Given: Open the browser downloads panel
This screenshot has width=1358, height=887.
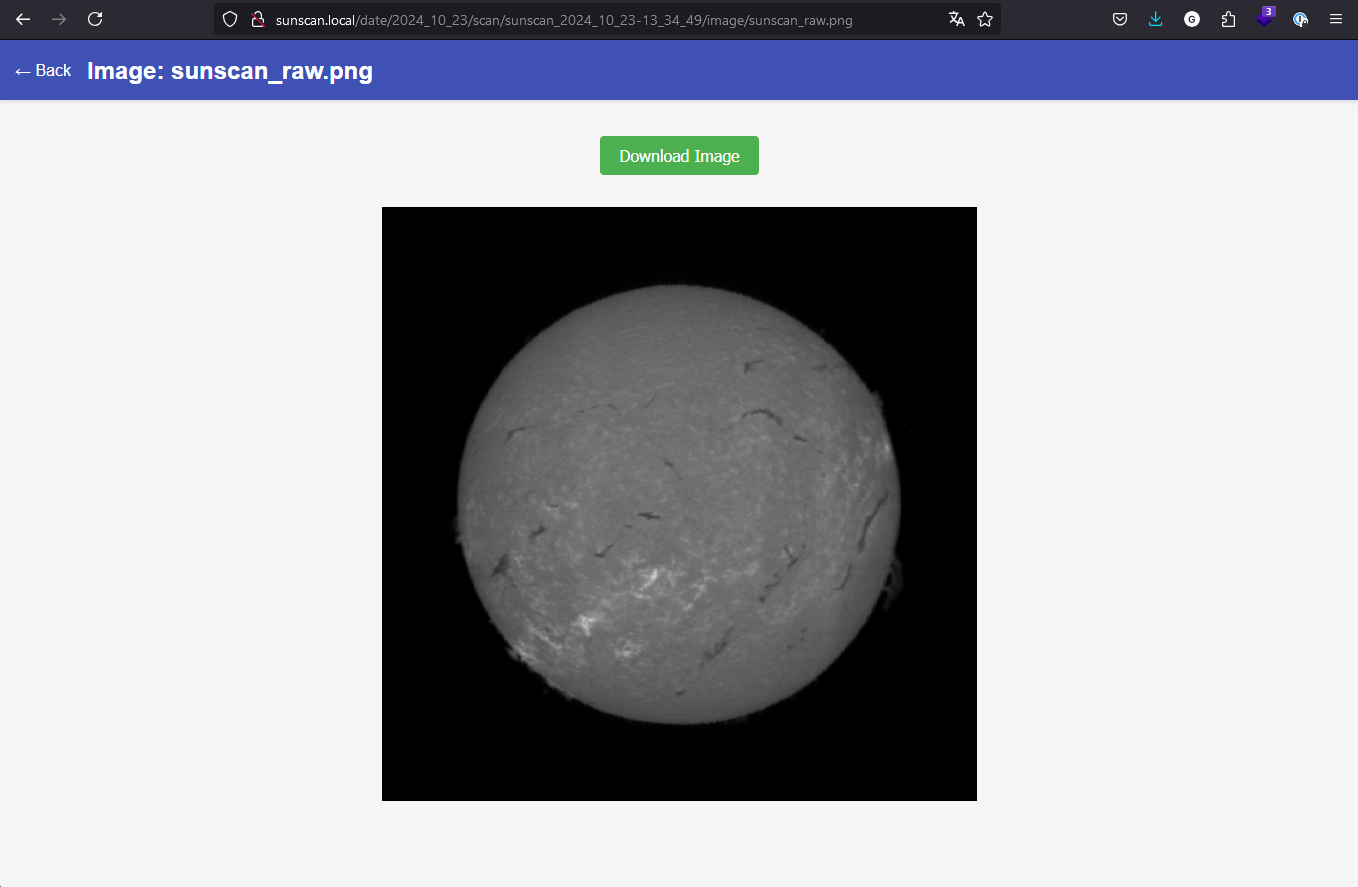Looking at the screenshot, I should coord(1156,19).
